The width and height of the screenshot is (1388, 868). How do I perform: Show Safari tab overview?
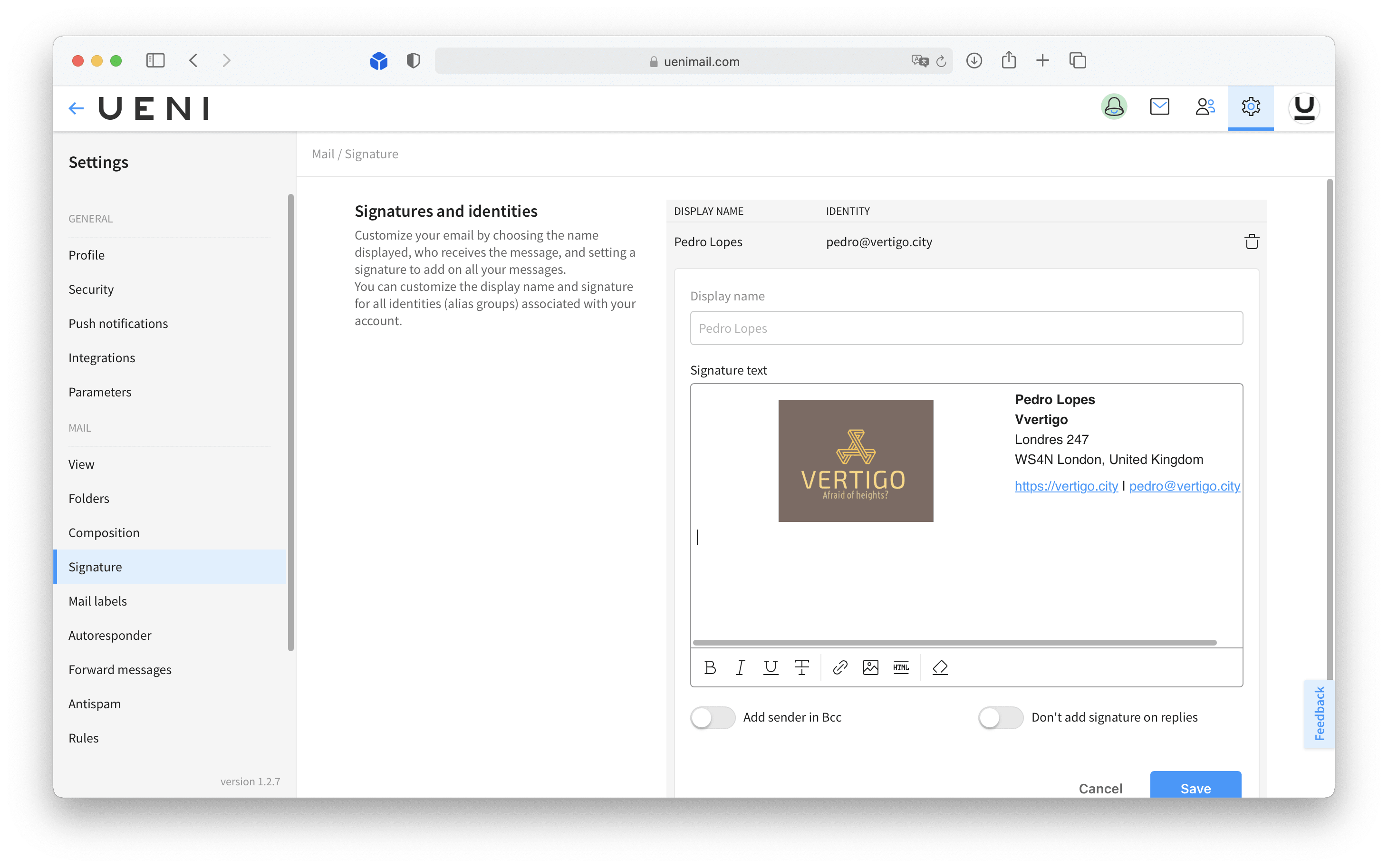[x=1078, y=60]
